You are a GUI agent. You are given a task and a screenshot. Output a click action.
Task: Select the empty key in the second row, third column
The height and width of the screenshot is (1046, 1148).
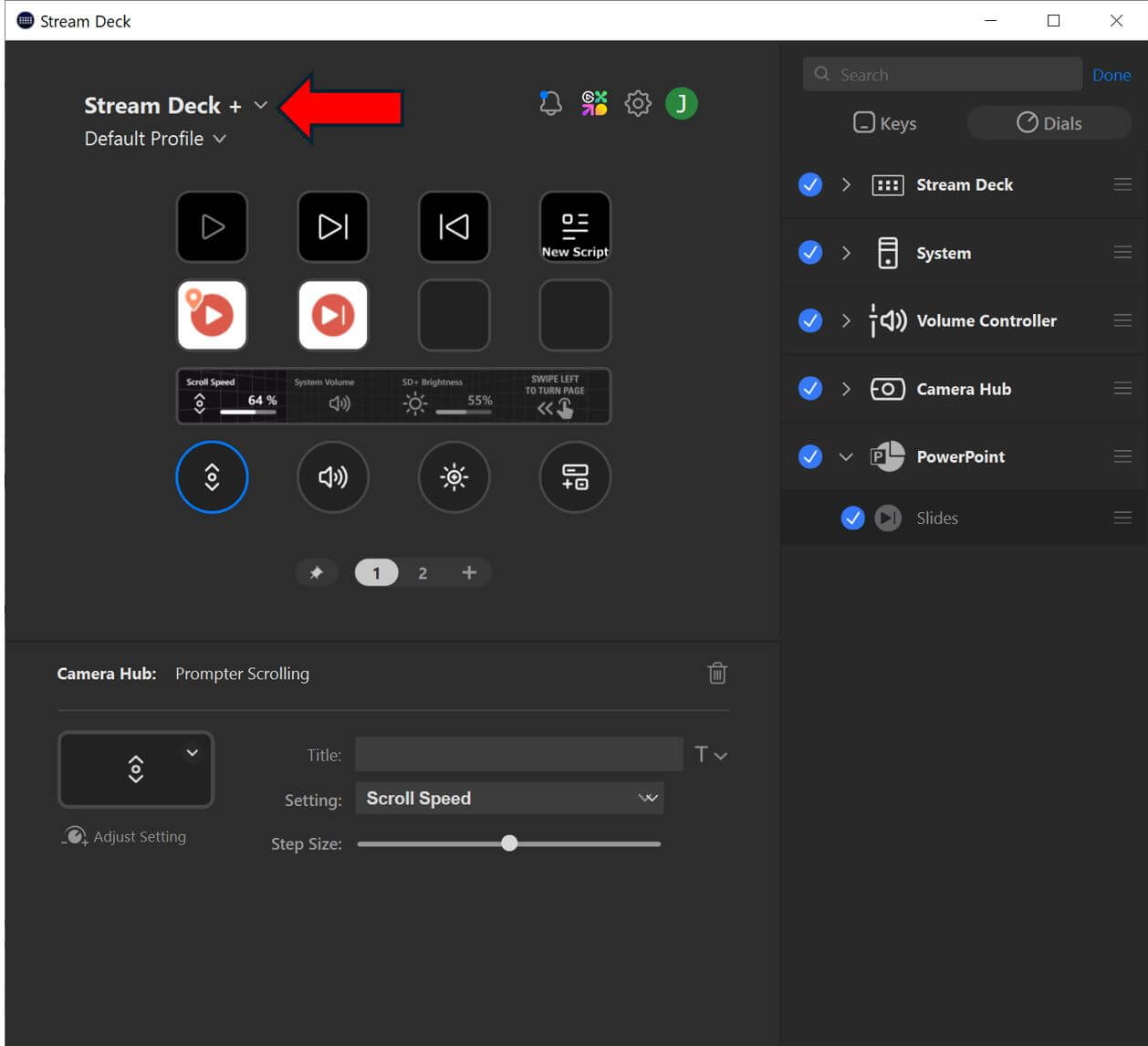click(x=454, y=315)
